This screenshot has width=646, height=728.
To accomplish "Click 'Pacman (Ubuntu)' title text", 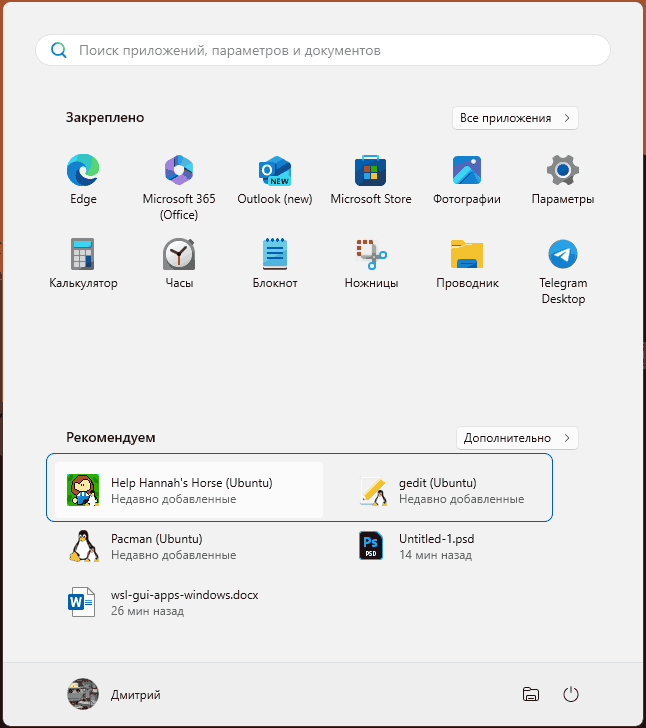I will click(157, 539).
